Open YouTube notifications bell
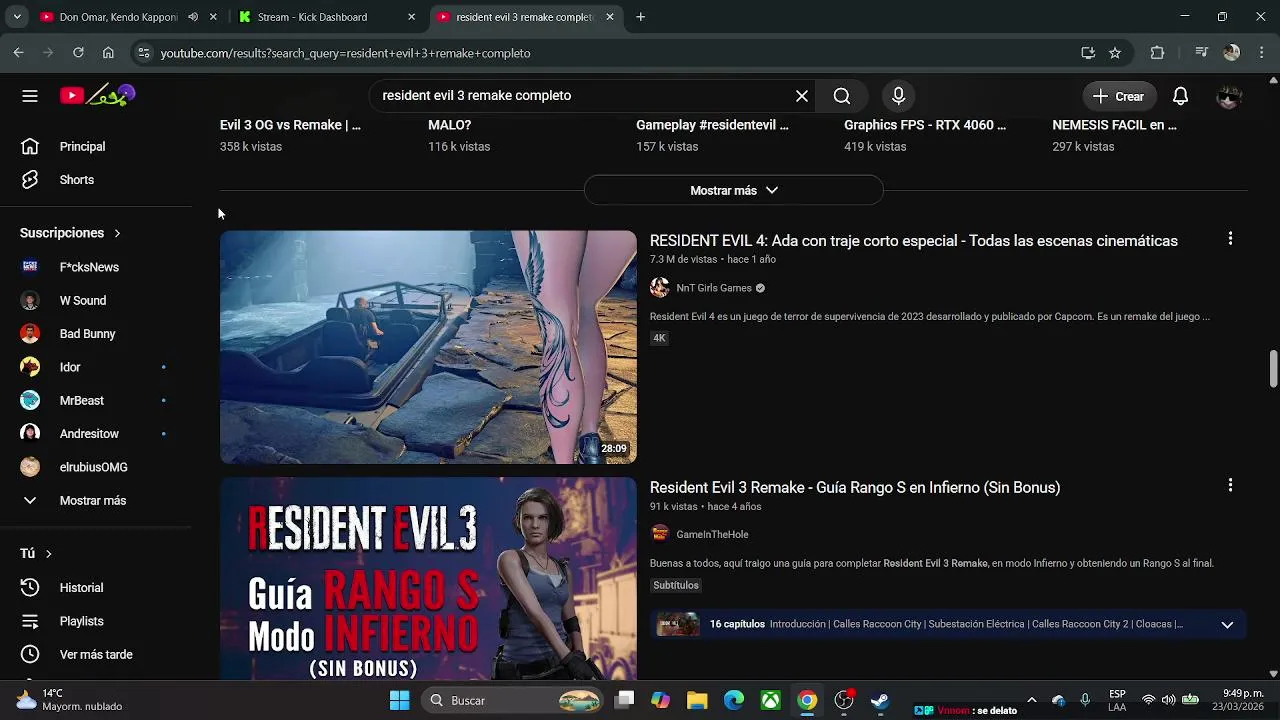The width and height of the screenshot is (1280, 720). [x=1180, y=96]
